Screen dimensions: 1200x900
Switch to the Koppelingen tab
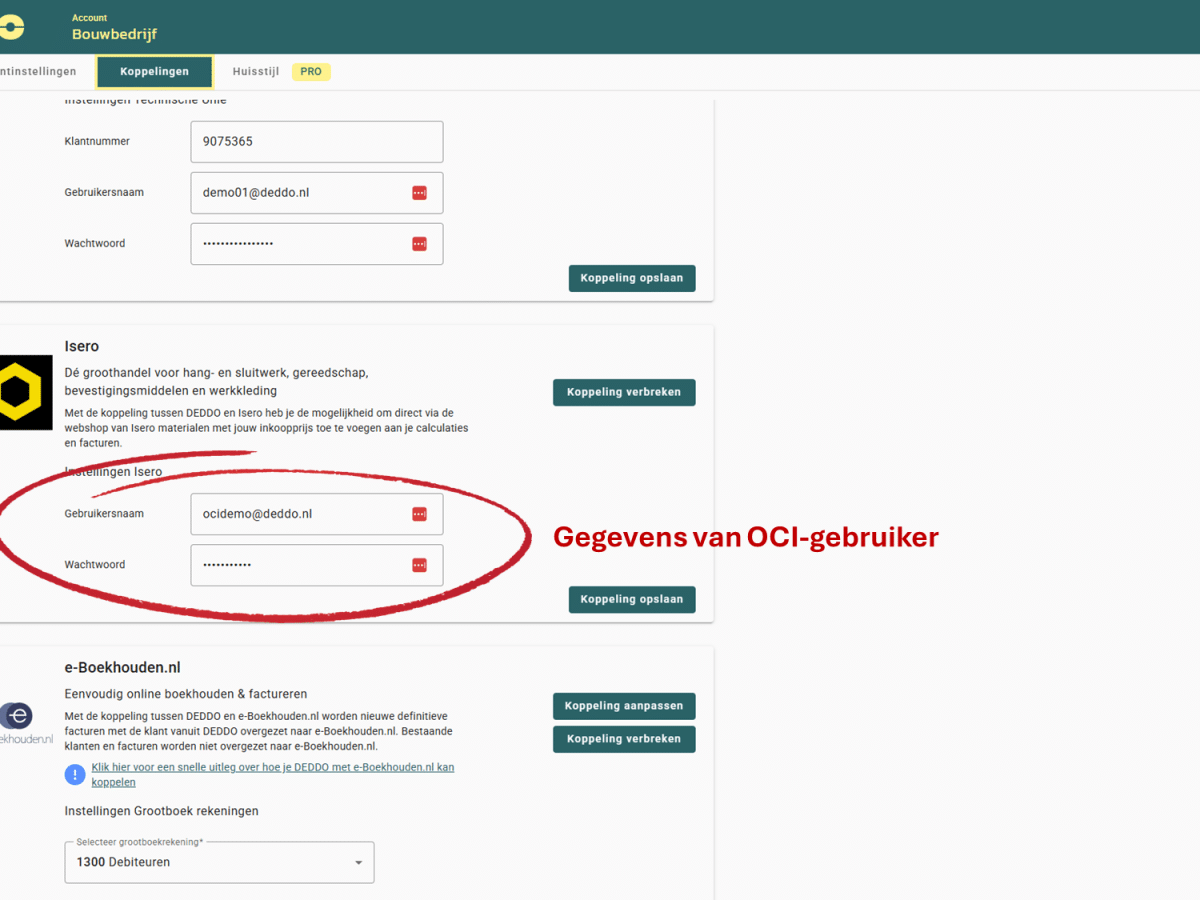(154, 72)
